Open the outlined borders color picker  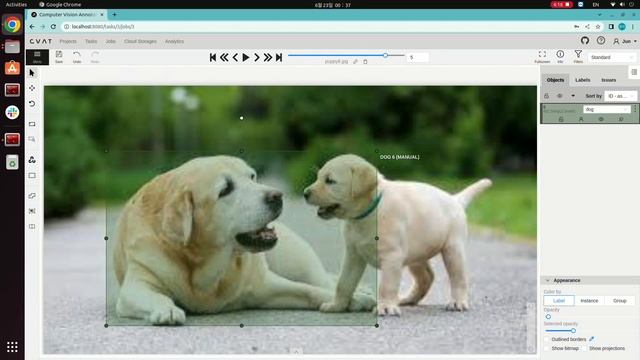point(591,339)
